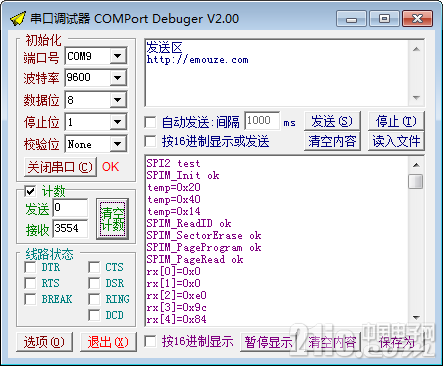Click the 读入文件 load file button
This screenshot has width=443, height=366.
396,141
